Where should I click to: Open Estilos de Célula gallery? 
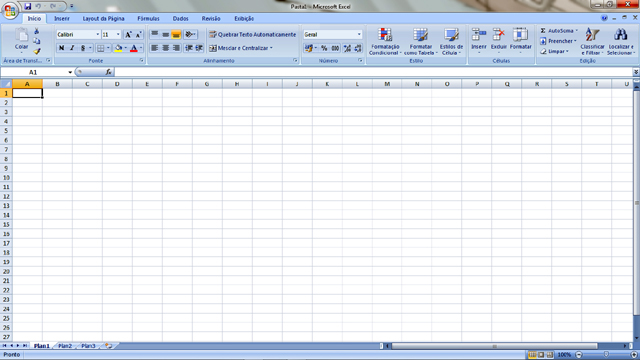[451, 41]
